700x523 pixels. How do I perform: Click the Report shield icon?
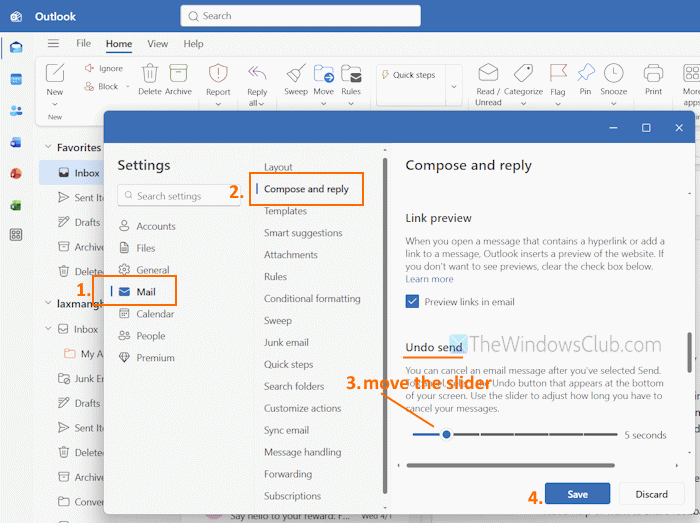pos(218,73)
